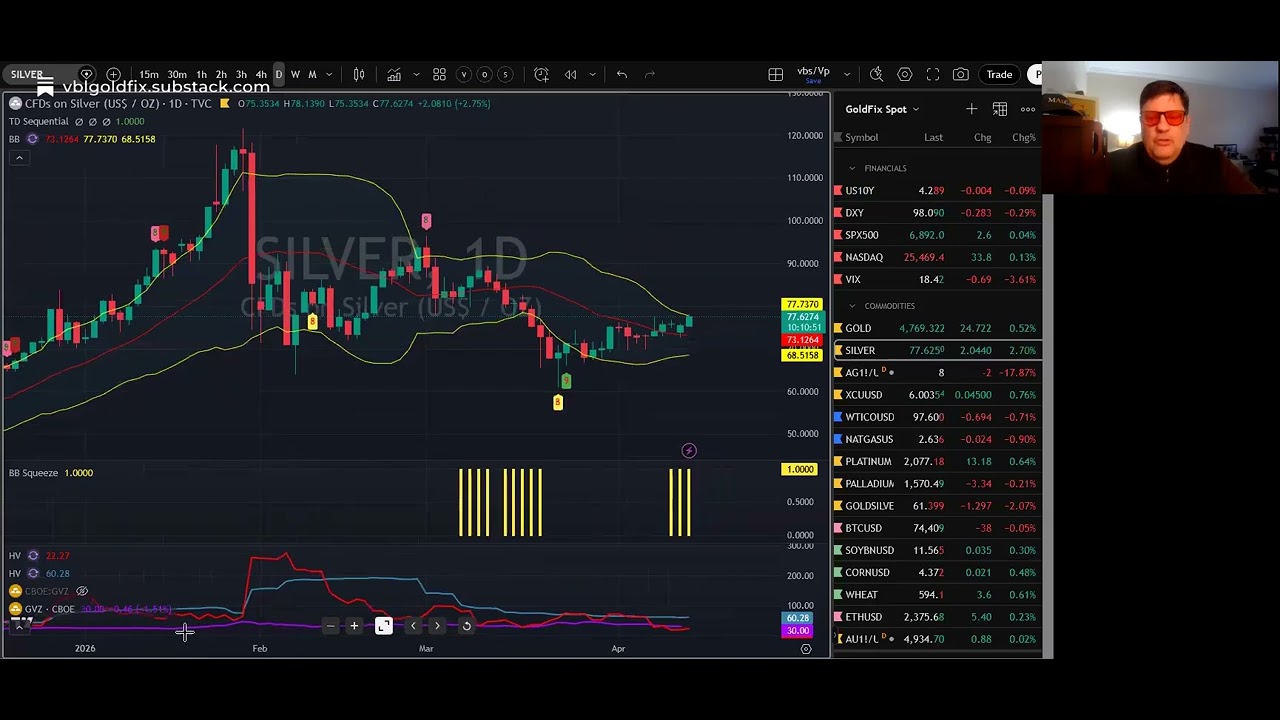
Task: Add symbol to compare with plus icon
Action: [113, 74]
